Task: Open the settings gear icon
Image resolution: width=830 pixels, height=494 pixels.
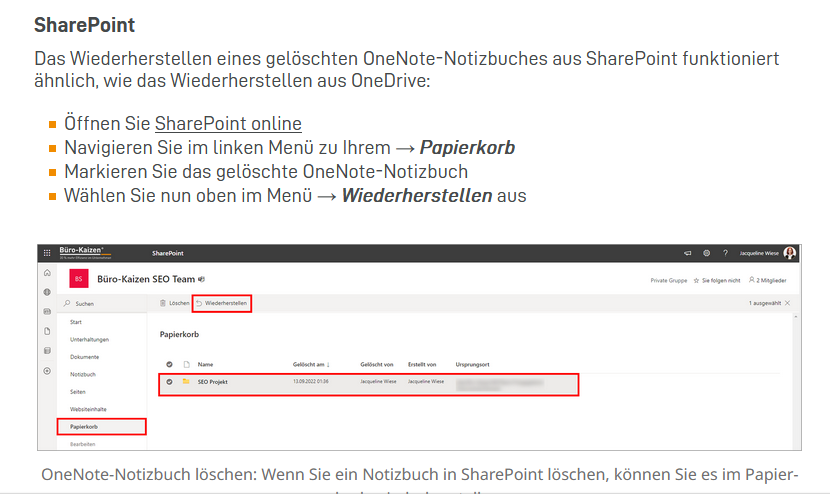Action: [706, 253]
